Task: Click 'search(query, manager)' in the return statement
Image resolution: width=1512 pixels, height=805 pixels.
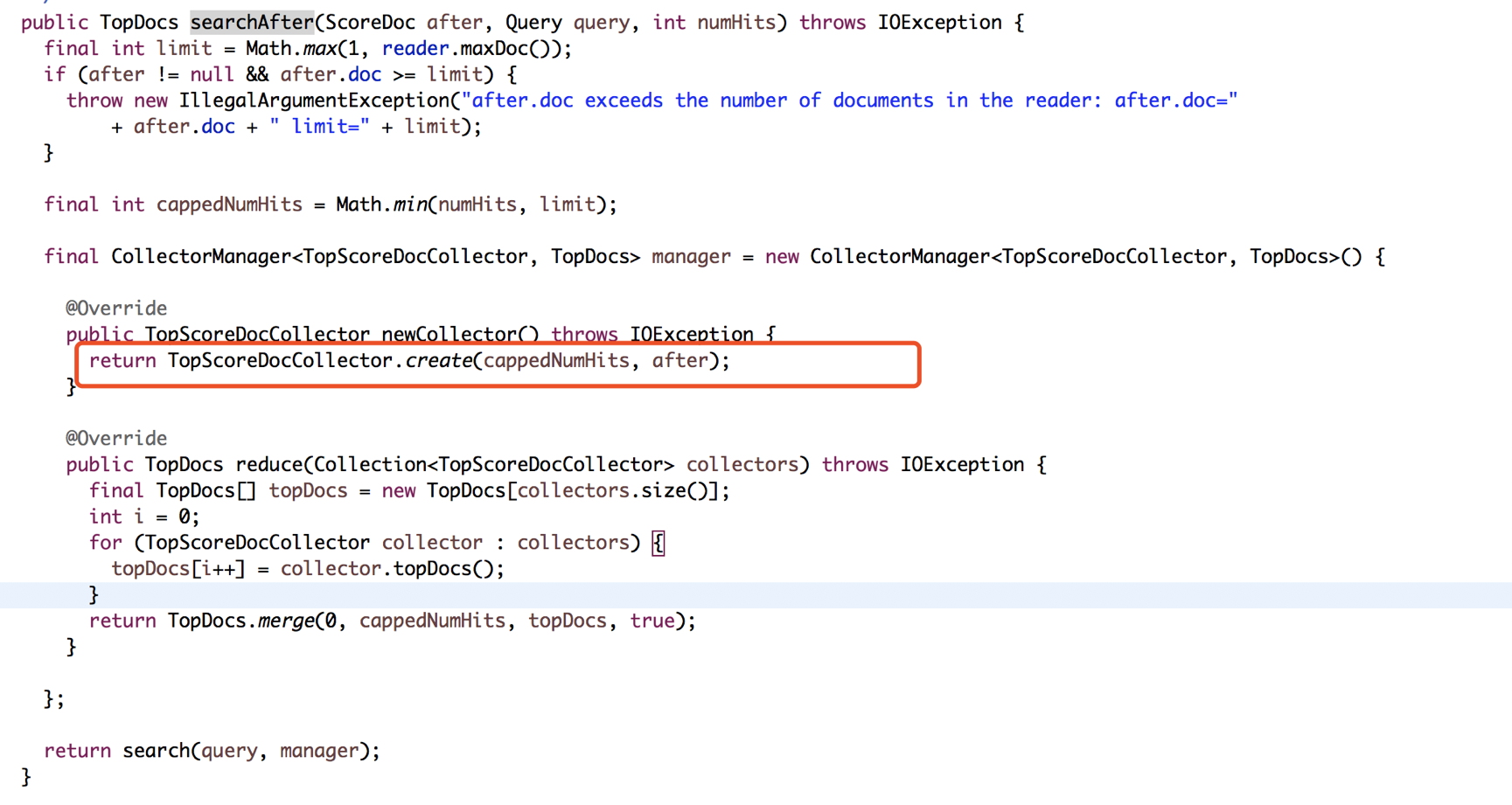Action: (246, 752)
